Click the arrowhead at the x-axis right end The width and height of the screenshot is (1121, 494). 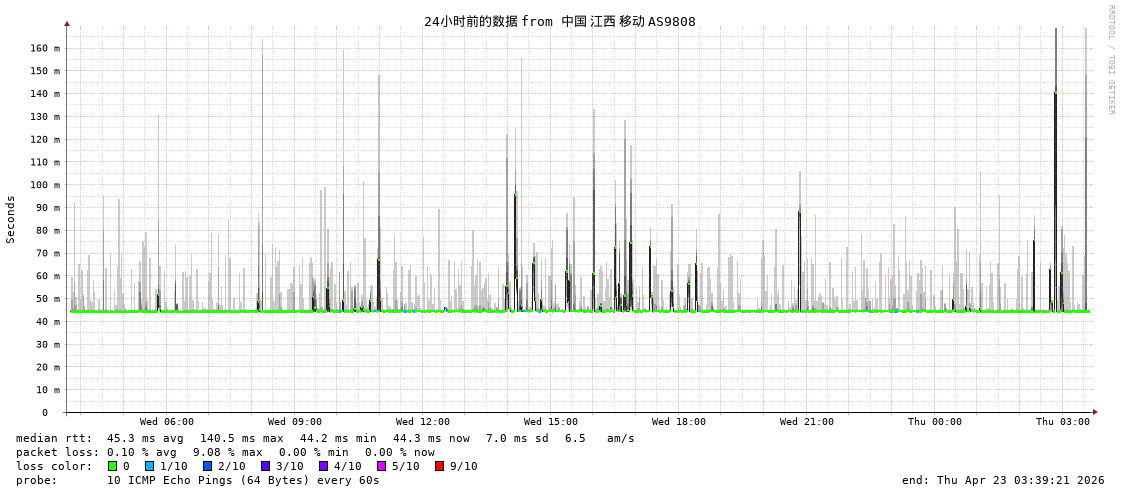click(x=1095, y=412)
